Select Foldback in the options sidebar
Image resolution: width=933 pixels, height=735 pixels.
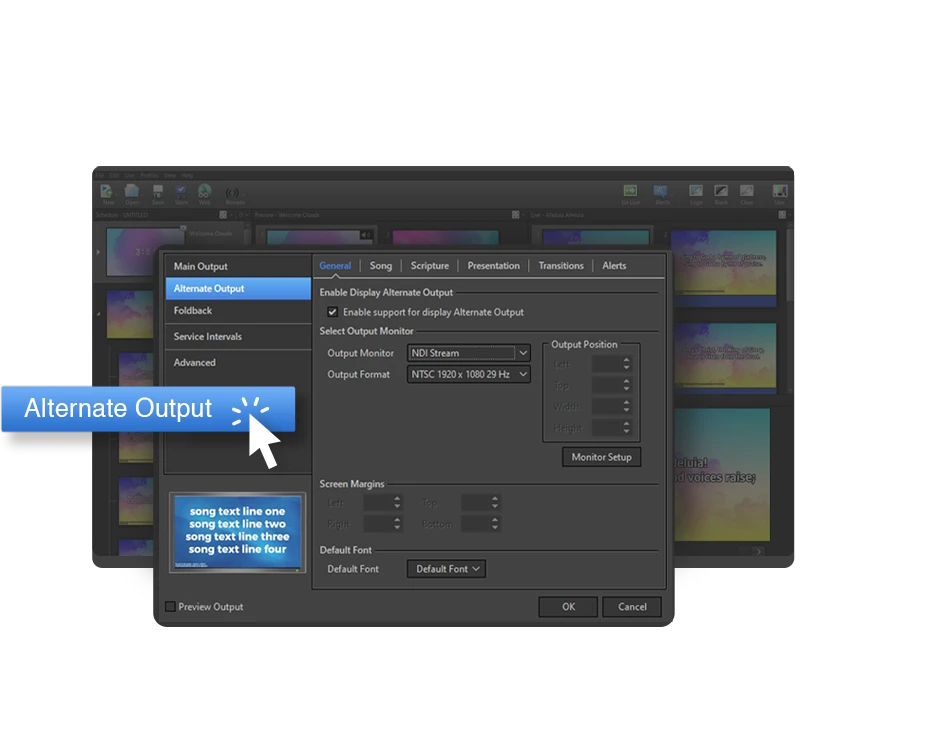point(238,311)
